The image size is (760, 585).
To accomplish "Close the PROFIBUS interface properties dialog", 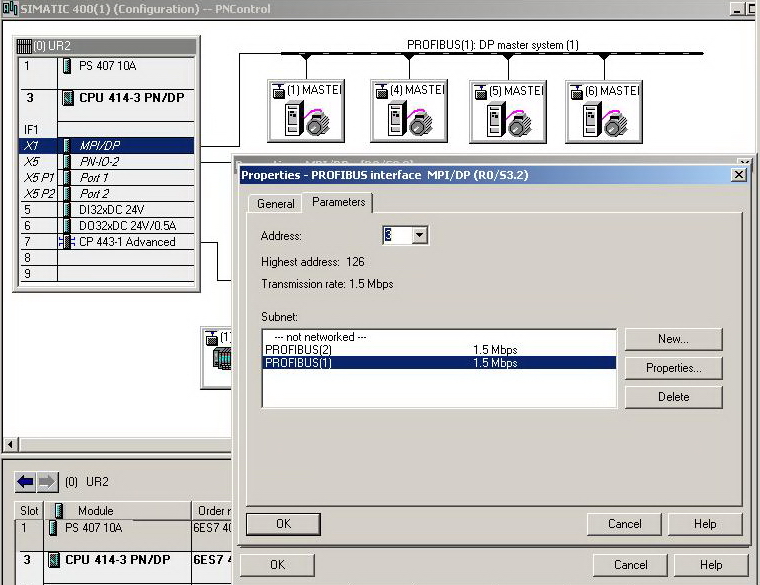I will (x=739, y=174).
